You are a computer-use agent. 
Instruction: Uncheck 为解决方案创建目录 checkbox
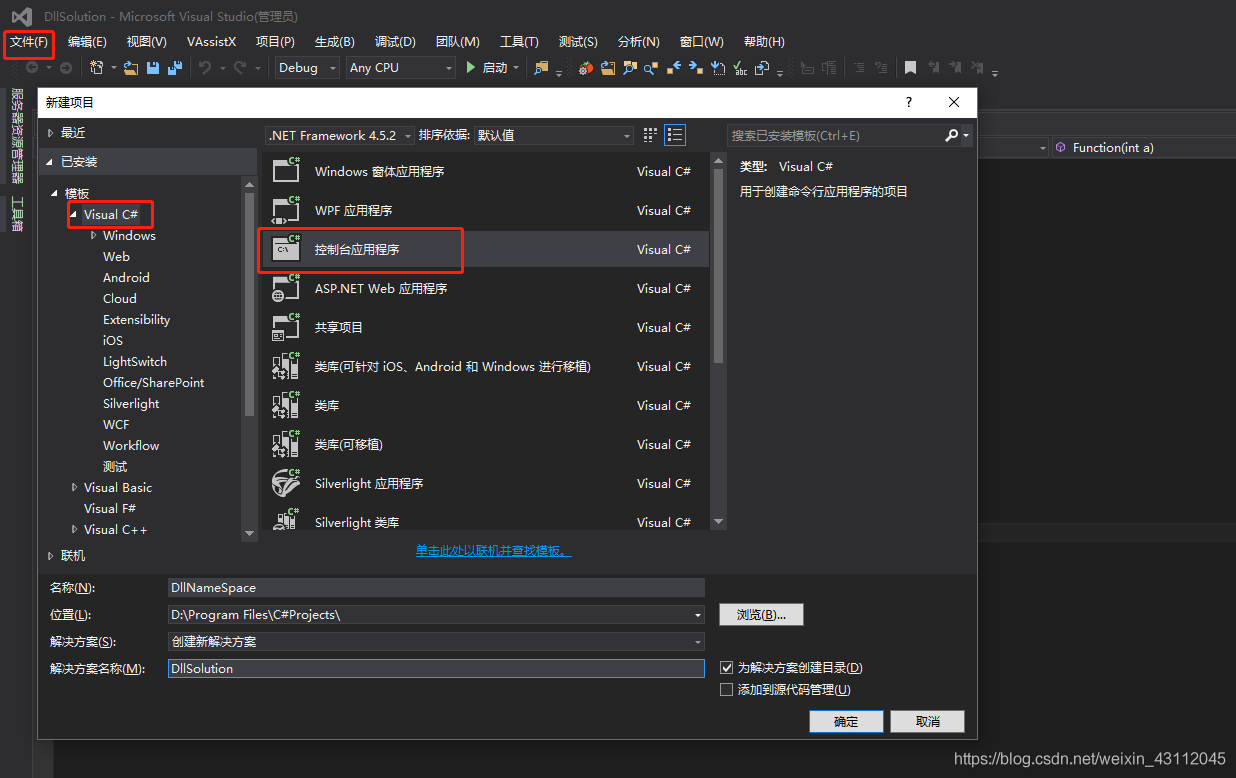[x=727, y=667]
